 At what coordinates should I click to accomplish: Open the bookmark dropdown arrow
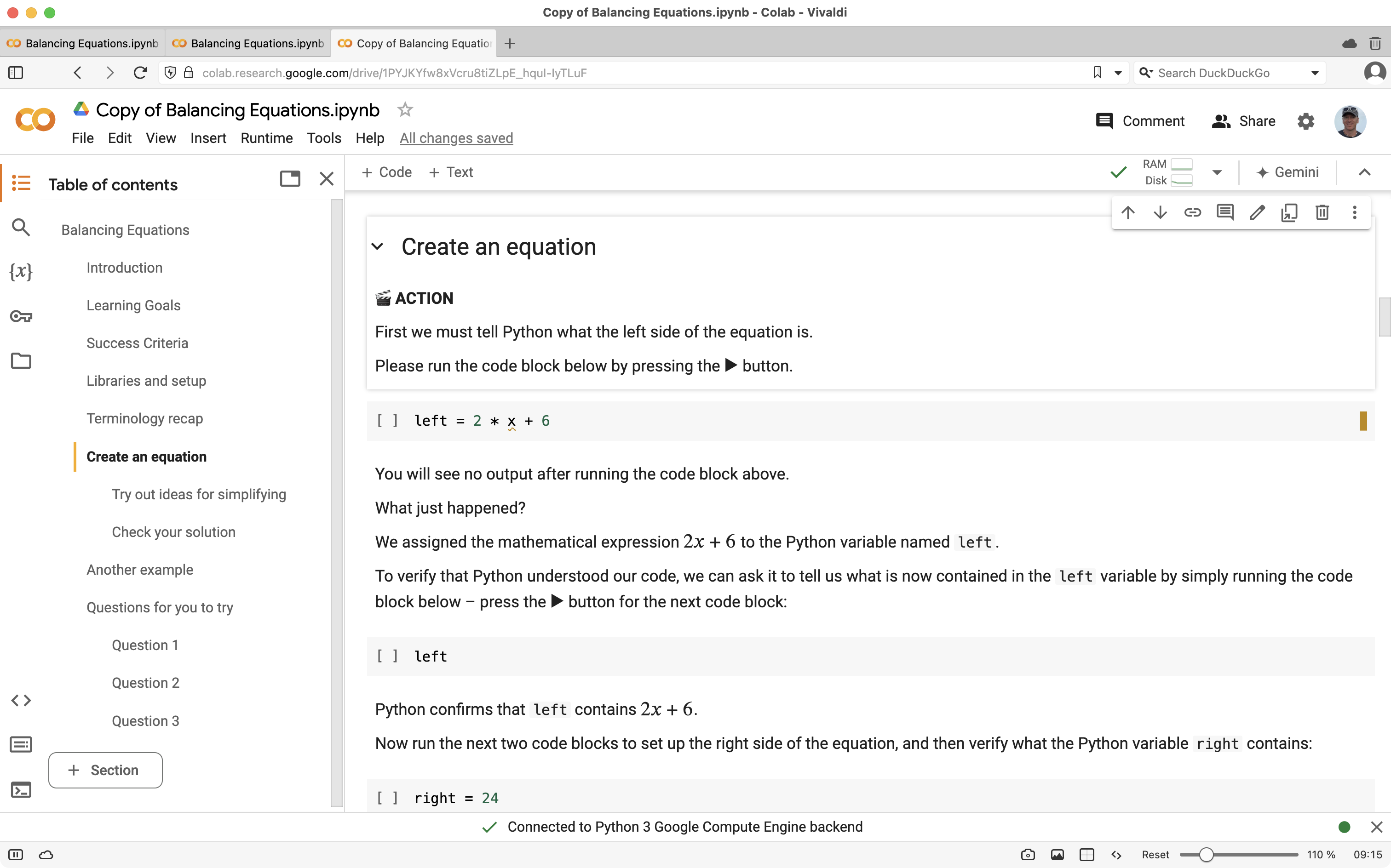pos(1118,73)
